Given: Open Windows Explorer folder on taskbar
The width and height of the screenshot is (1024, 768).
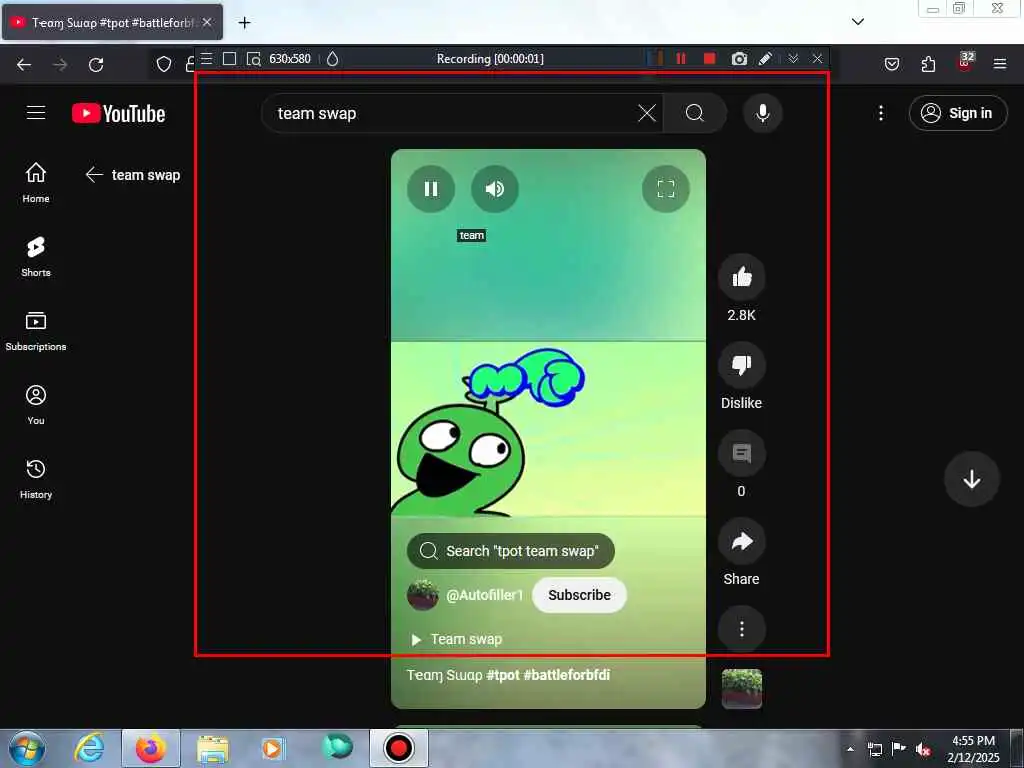Looking at the screenshot, I should [212, 748].
